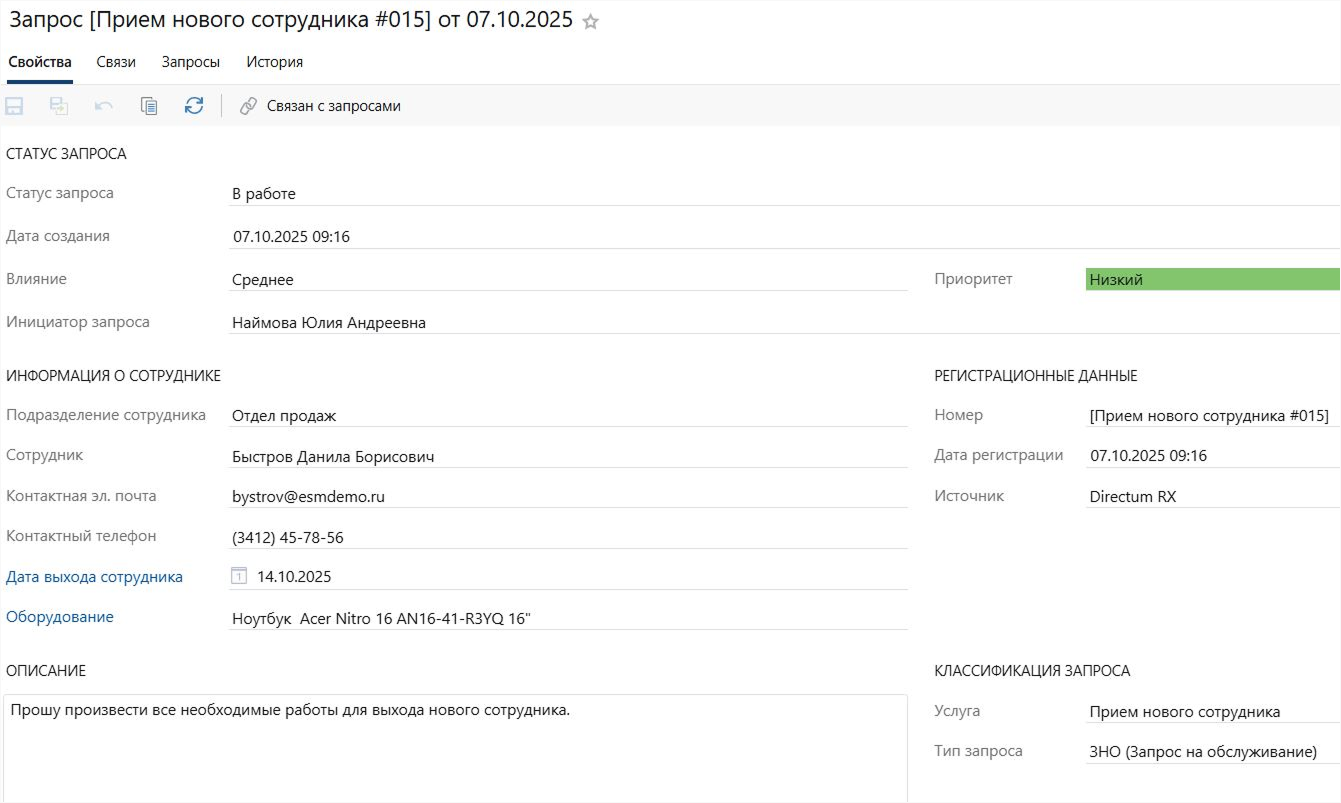Follow the Оборудование field label link

pos(60,617)
